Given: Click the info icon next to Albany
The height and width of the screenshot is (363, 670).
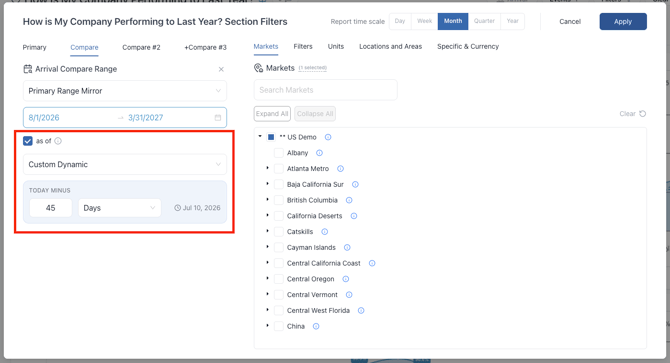Looking at the screenshot, I should point(319,153).
